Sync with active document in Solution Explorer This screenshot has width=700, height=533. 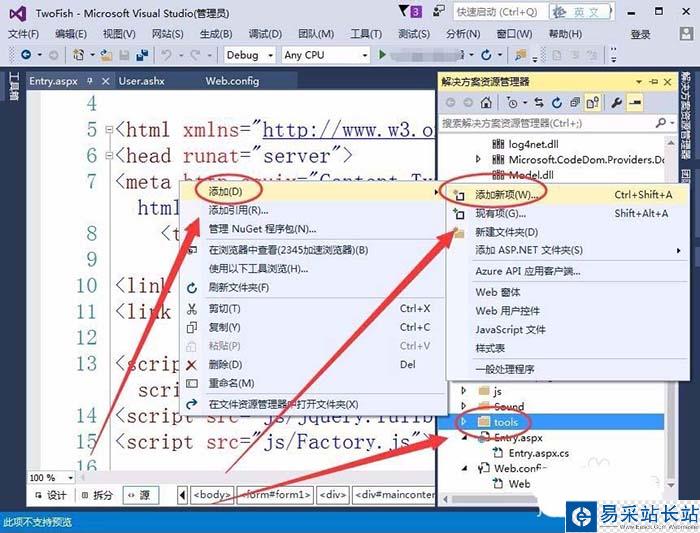coord(539,103)
